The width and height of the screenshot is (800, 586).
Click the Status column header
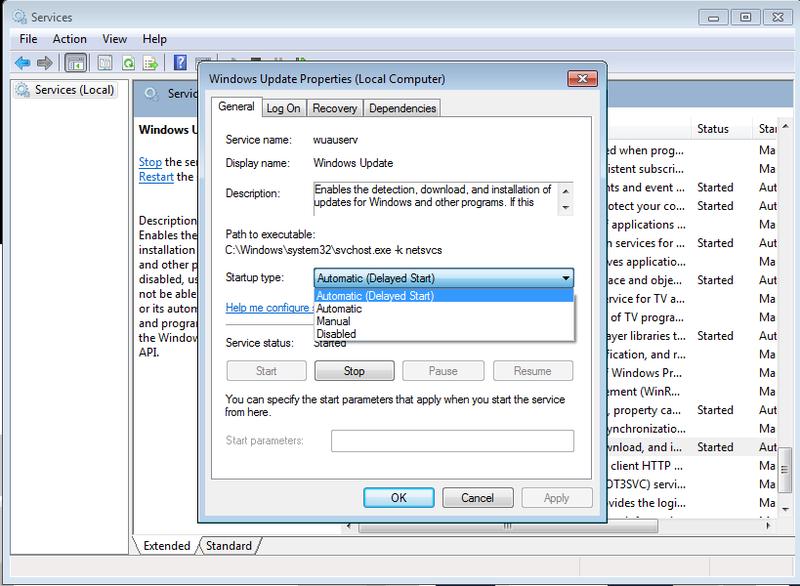[x=721, y=129]
